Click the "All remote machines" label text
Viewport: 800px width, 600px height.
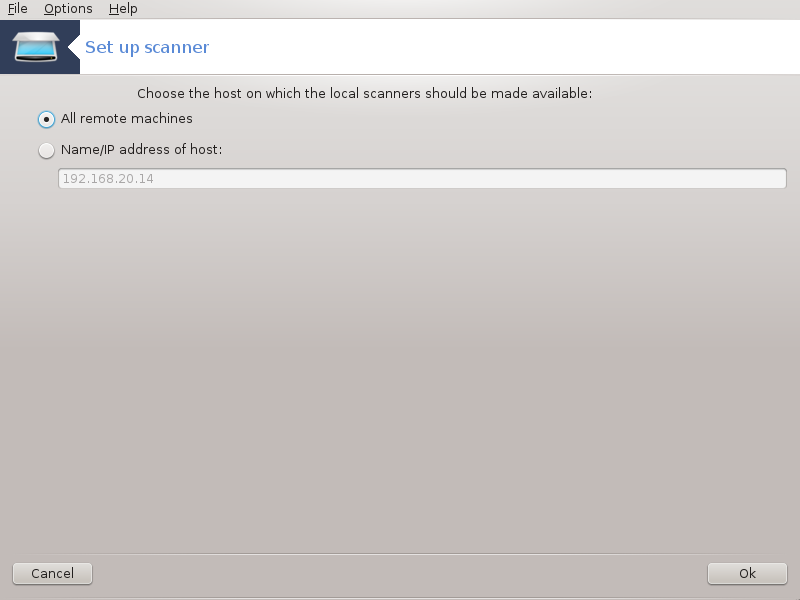click(127, 118)
